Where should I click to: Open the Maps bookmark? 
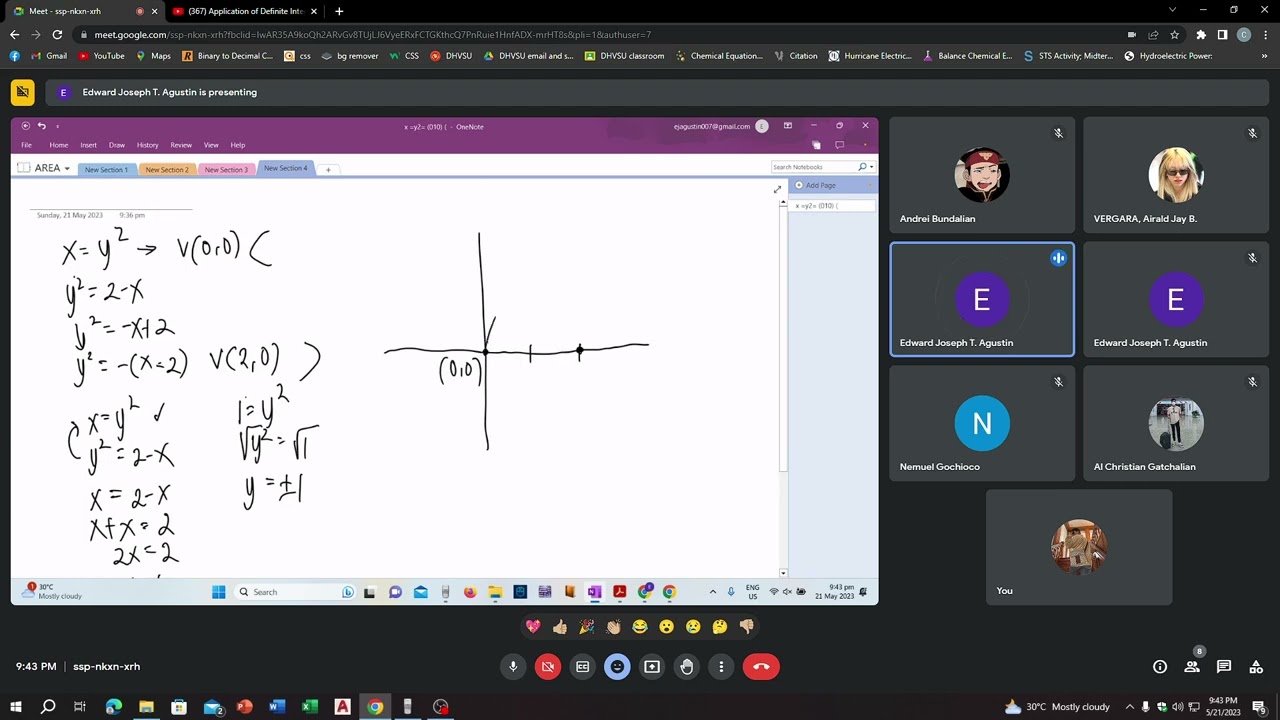pyautogui.click(x=153, y=56)
